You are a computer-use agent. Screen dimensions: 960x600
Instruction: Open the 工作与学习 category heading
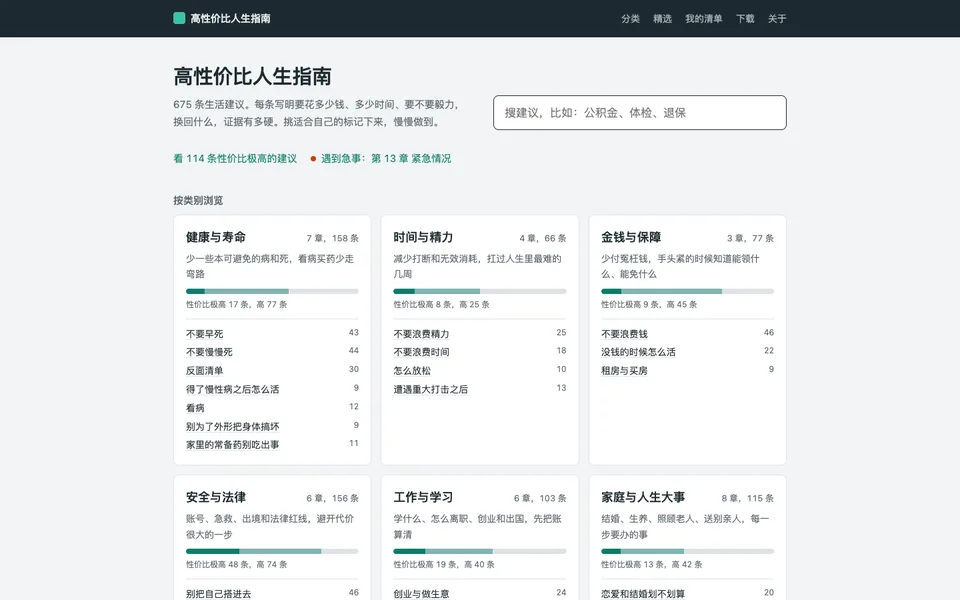[423, 497]
